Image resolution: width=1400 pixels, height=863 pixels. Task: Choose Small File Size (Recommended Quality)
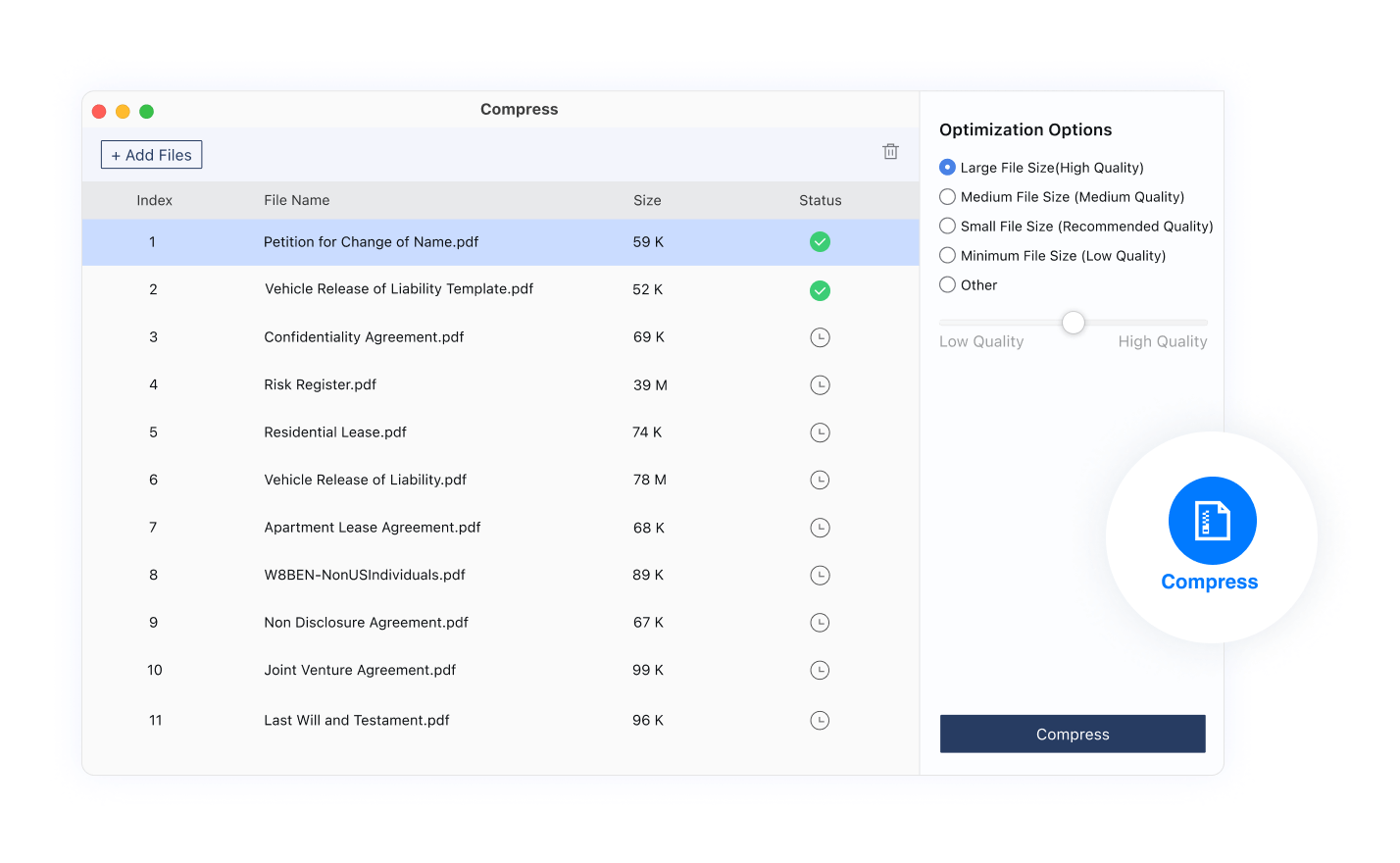(x=947, y=227)
